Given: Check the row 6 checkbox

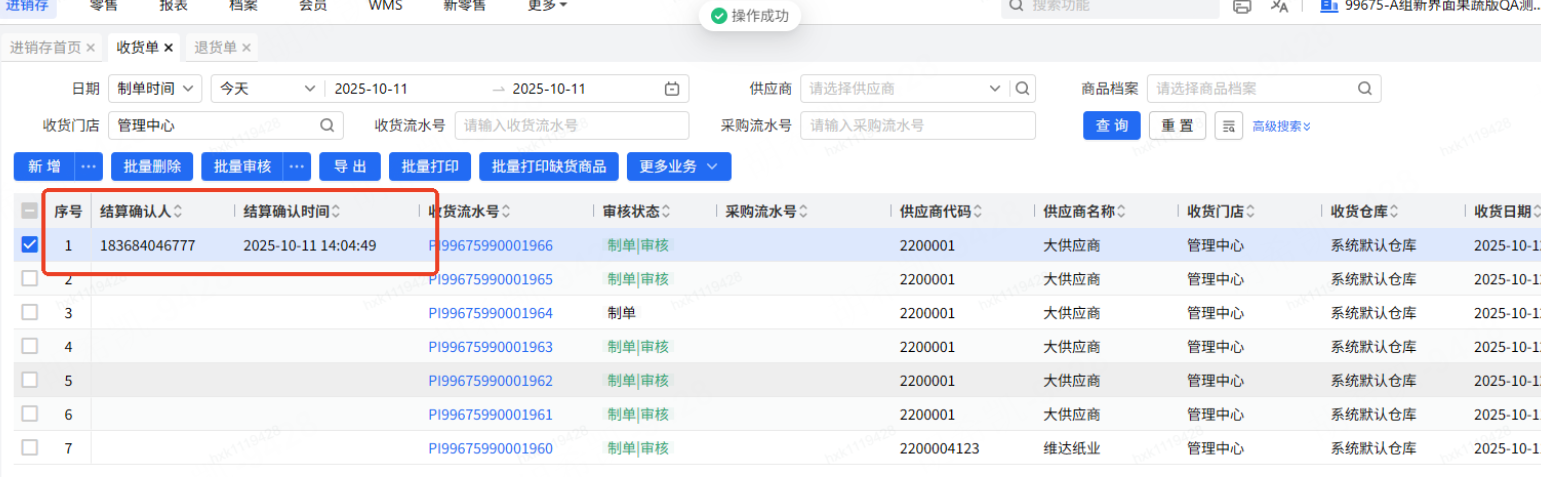Looking at the screenshot, I should pos(30,414).
